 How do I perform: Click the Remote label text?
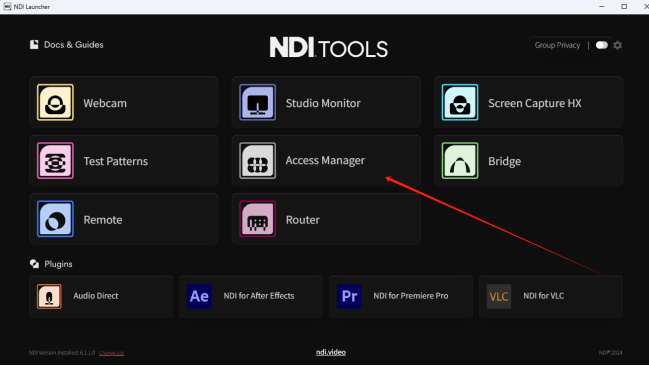(x=103, y=220)
